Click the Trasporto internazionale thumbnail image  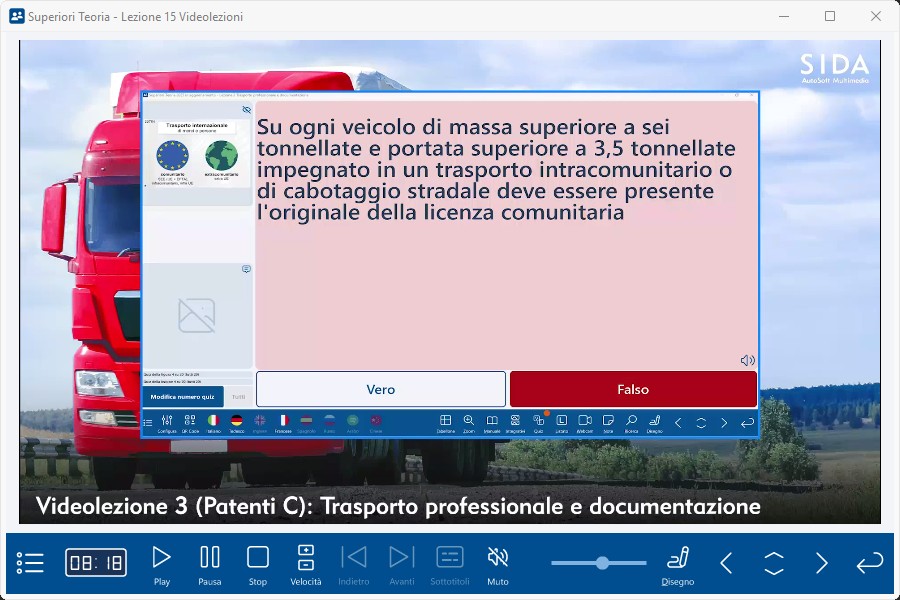pyautogui.click(x=198, y=154)
